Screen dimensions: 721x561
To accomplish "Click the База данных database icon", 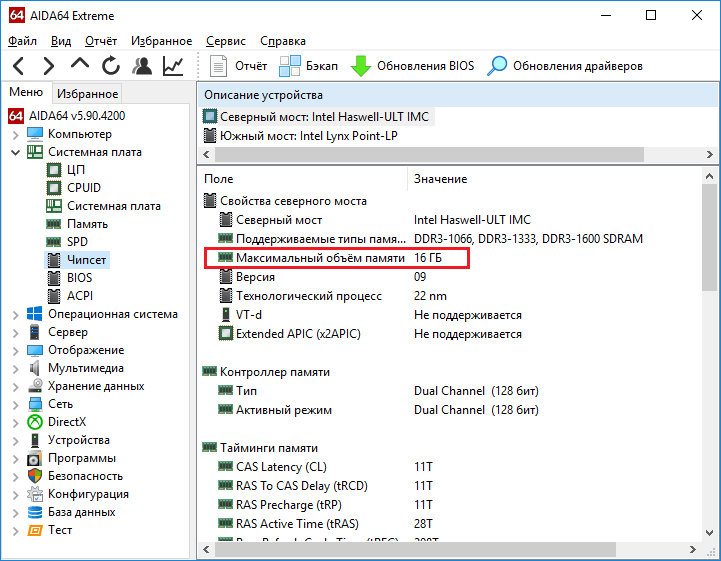I will pyautogui.click(x=34, y=512).
